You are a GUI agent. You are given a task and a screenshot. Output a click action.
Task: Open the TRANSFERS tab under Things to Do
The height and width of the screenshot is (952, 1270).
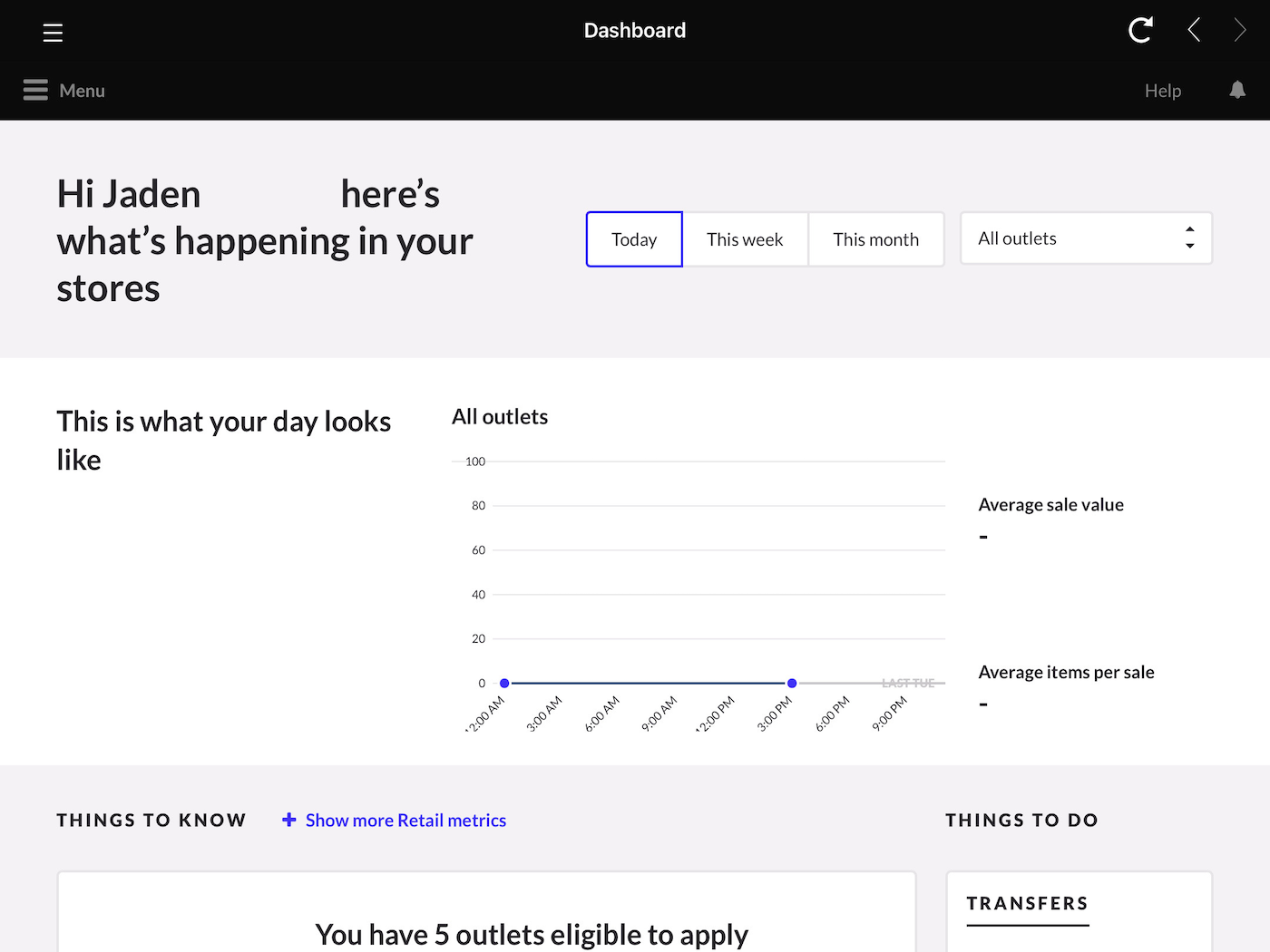(1027, 904)
